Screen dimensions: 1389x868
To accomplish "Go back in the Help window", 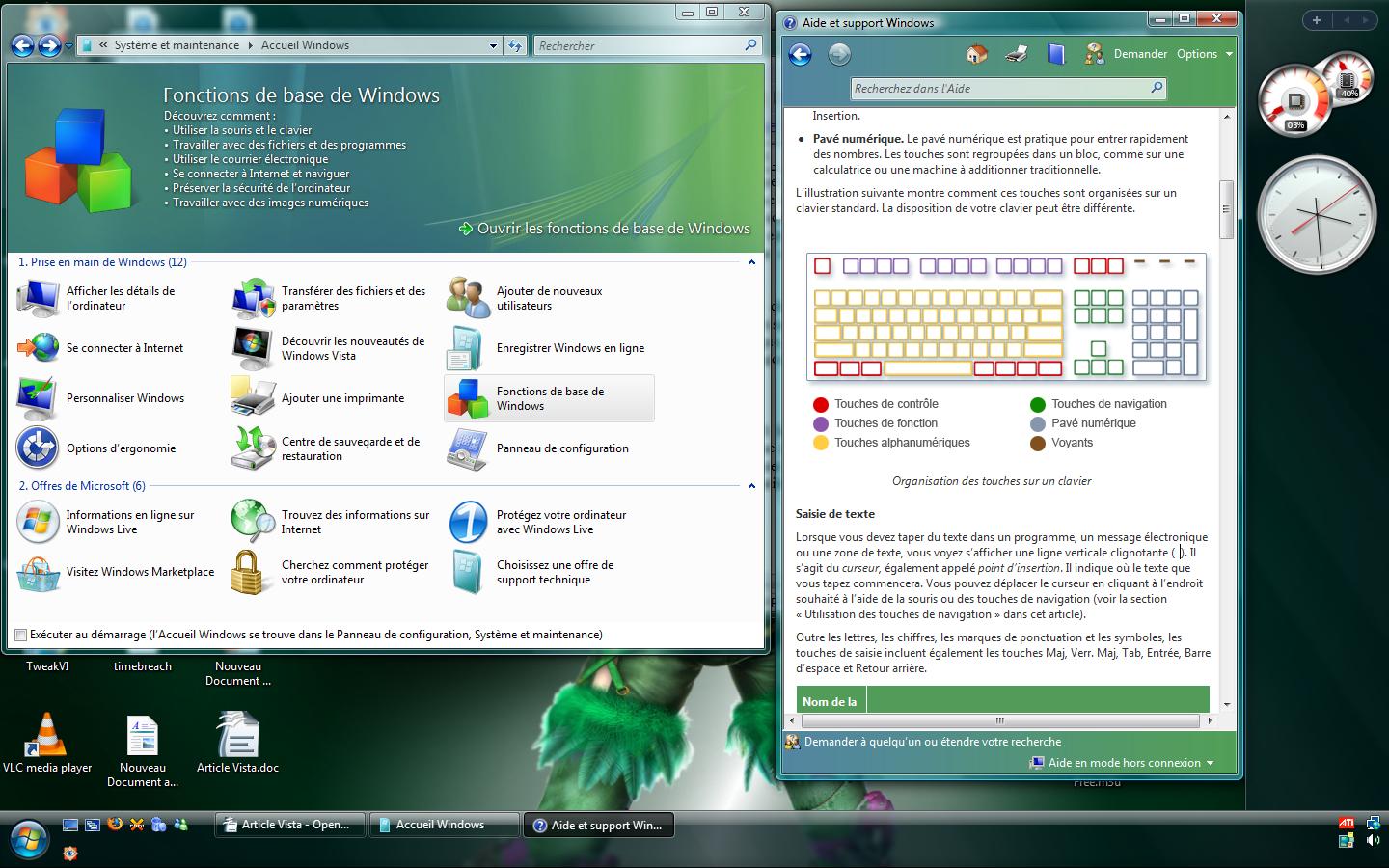I will pyautogui.click(x=800, y=54).
